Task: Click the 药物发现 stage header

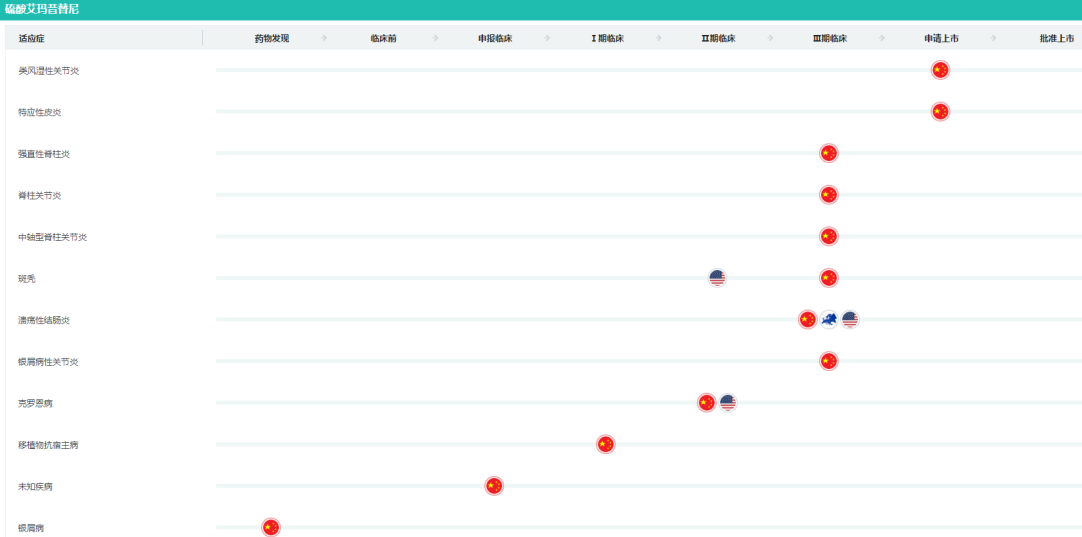Action: [272, 39]
